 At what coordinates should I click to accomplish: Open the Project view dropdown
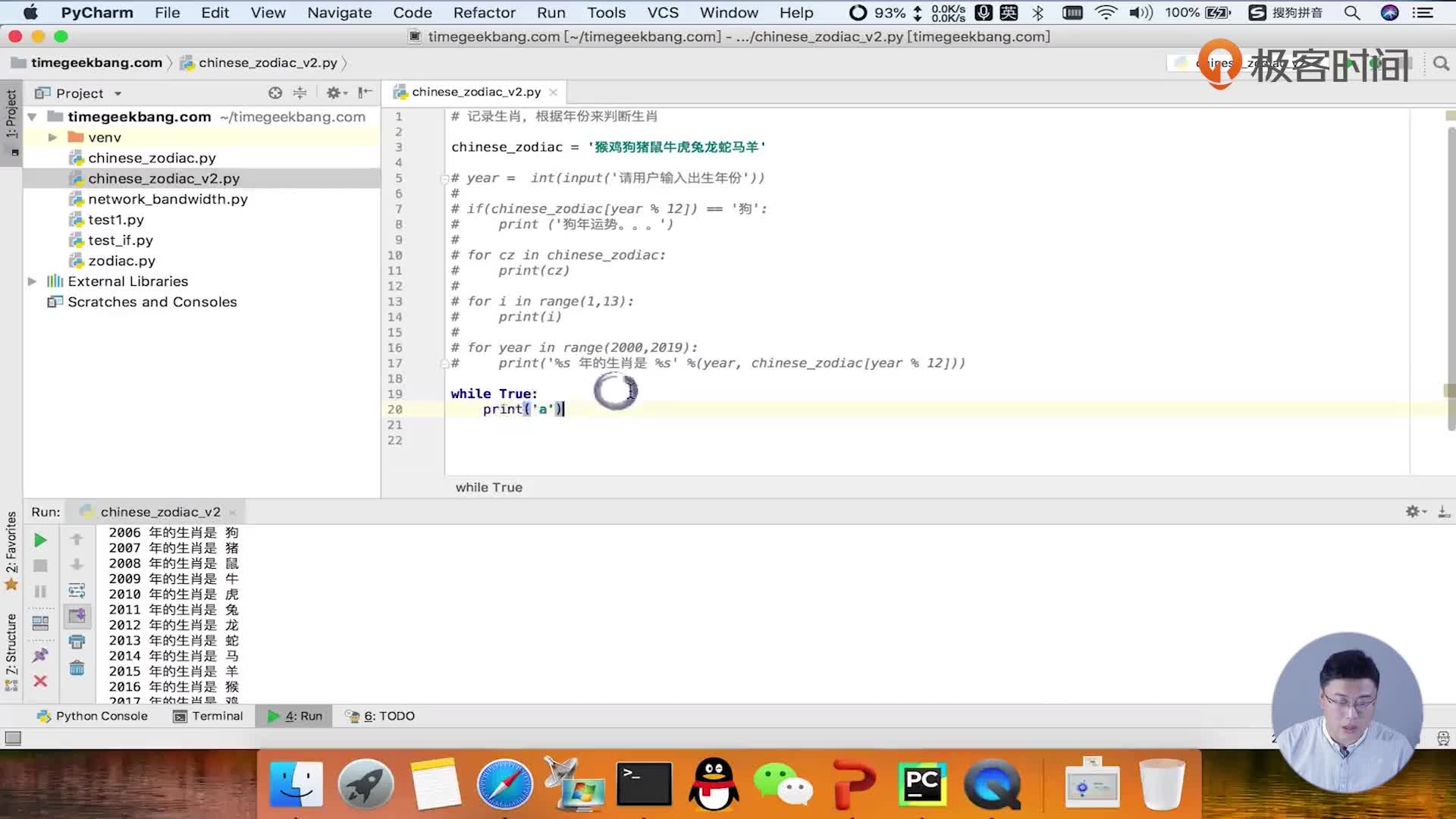[x=79, y=93]
